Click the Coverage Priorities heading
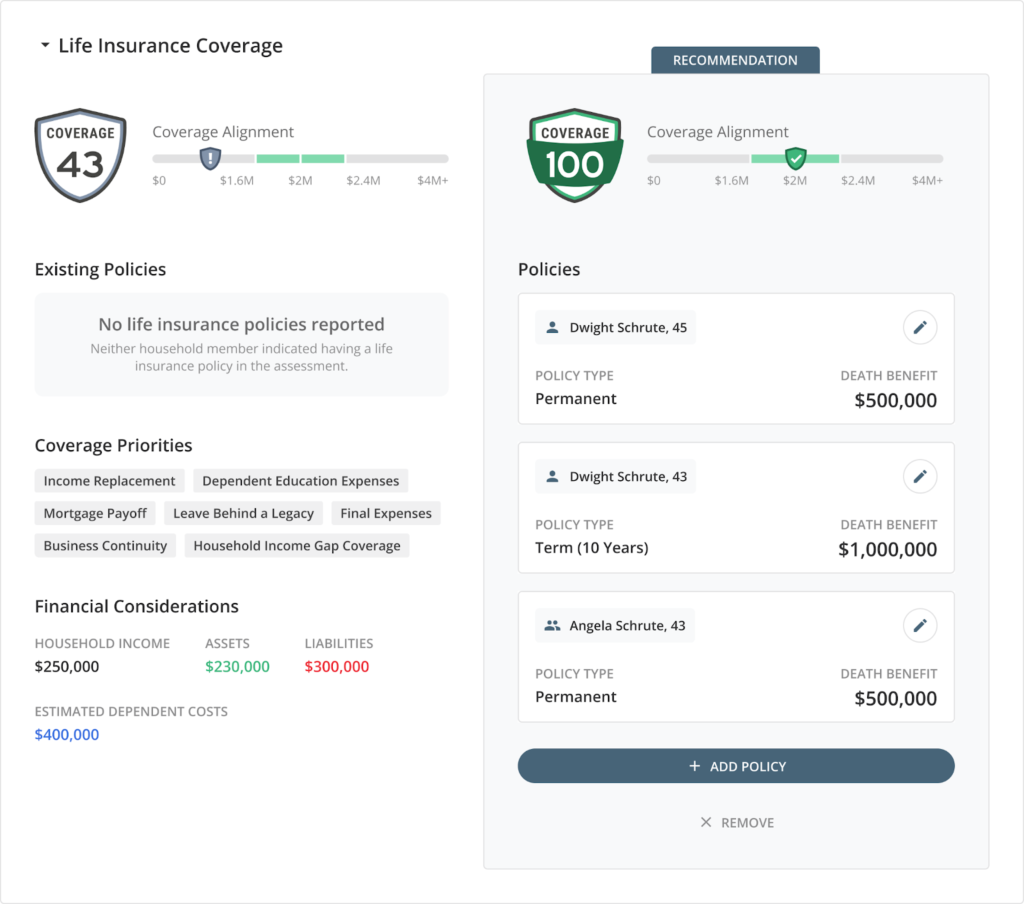Viewport: 1024px width, 904px height. coord(113,445)
